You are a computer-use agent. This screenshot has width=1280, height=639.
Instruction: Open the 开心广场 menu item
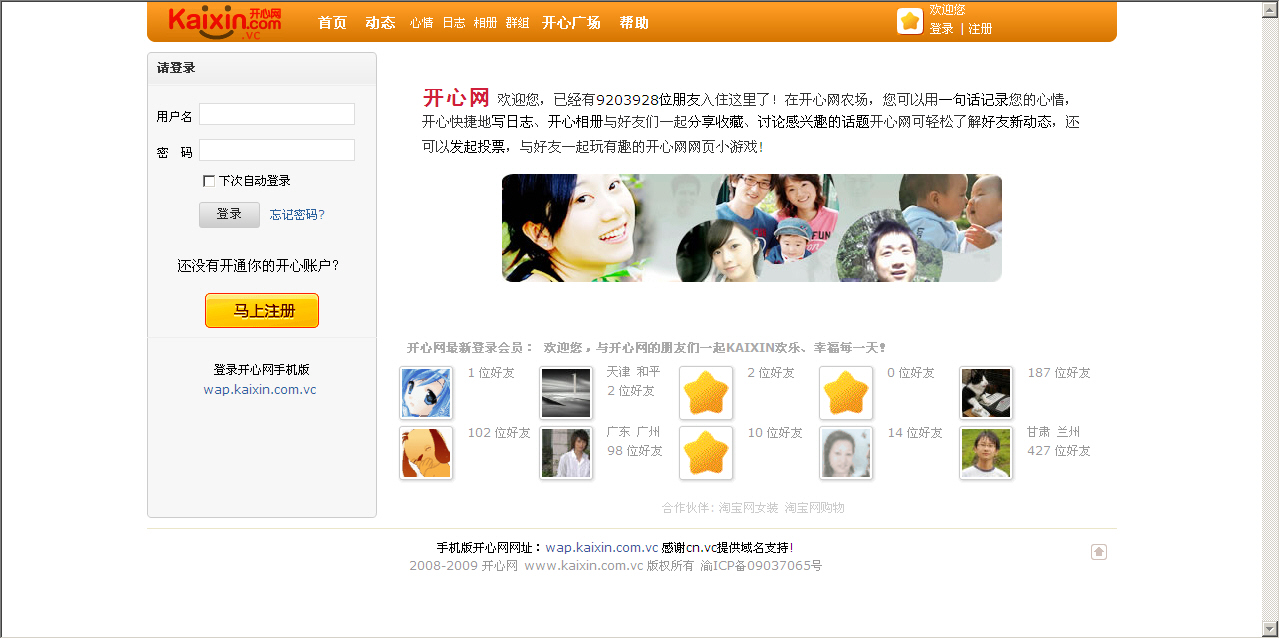[572, 22]
